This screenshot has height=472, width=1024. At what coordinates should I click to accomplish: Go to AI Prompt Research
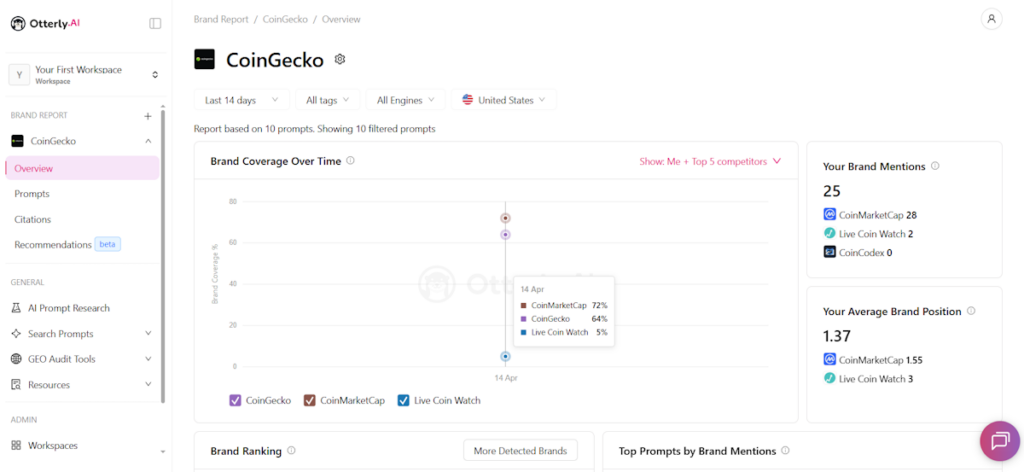click(x=69, y=308)
